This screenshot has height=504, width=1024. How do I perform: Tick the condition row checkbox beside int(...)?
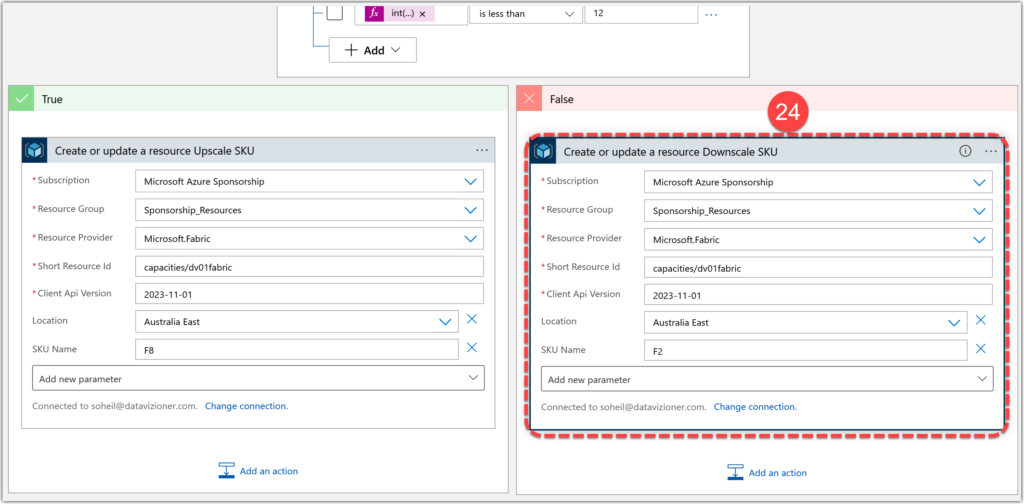tap(334, 12)
